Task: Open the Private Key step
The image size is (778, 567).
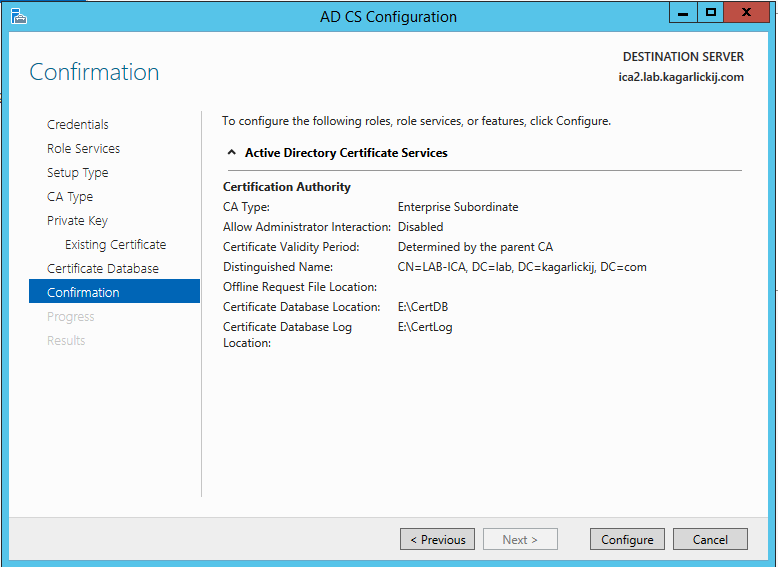Action: pos(77,221)
